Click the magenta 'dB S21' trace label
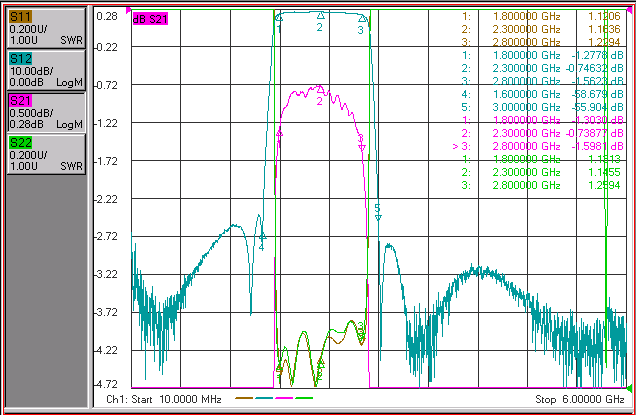636x415 pixels. tap(150, 19)
